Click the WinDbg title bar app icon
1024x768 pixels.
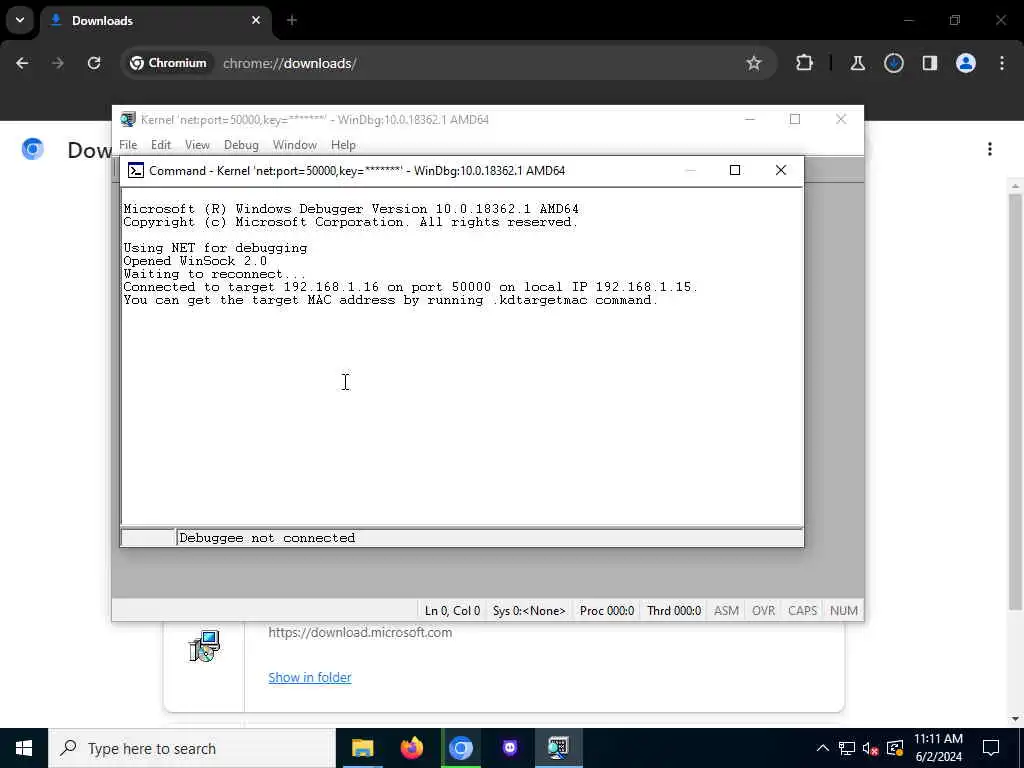(x=128, y=120)
